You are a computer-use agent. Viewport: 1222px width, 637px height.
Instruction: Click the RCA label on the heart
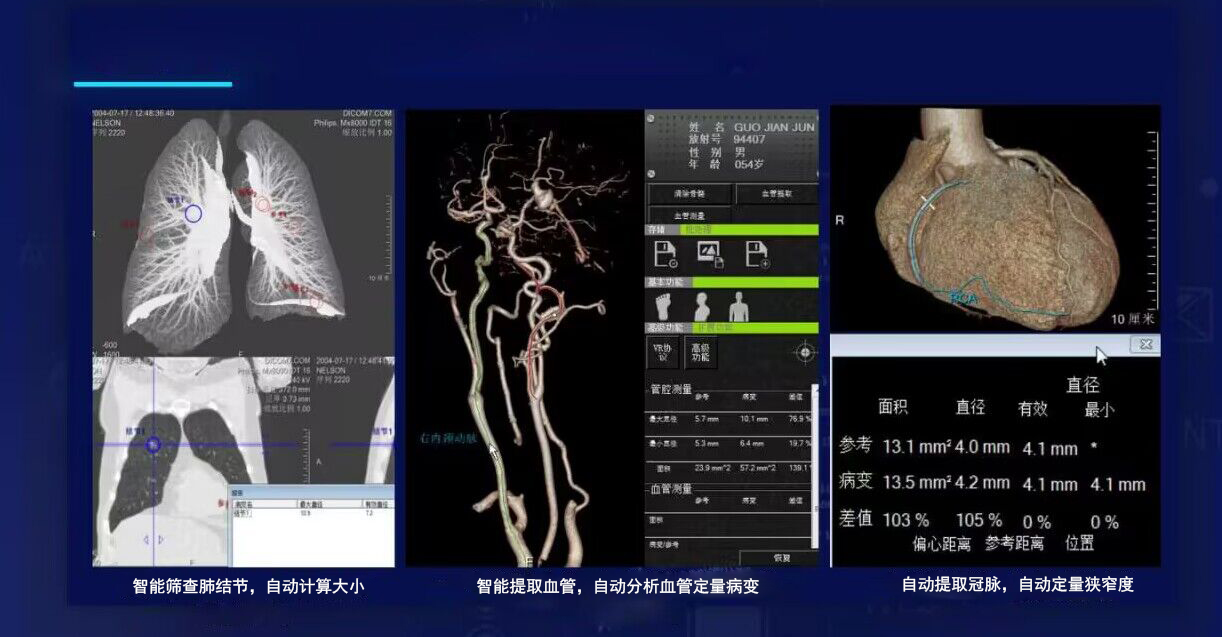pyautogui.click(x=963, y=297)
